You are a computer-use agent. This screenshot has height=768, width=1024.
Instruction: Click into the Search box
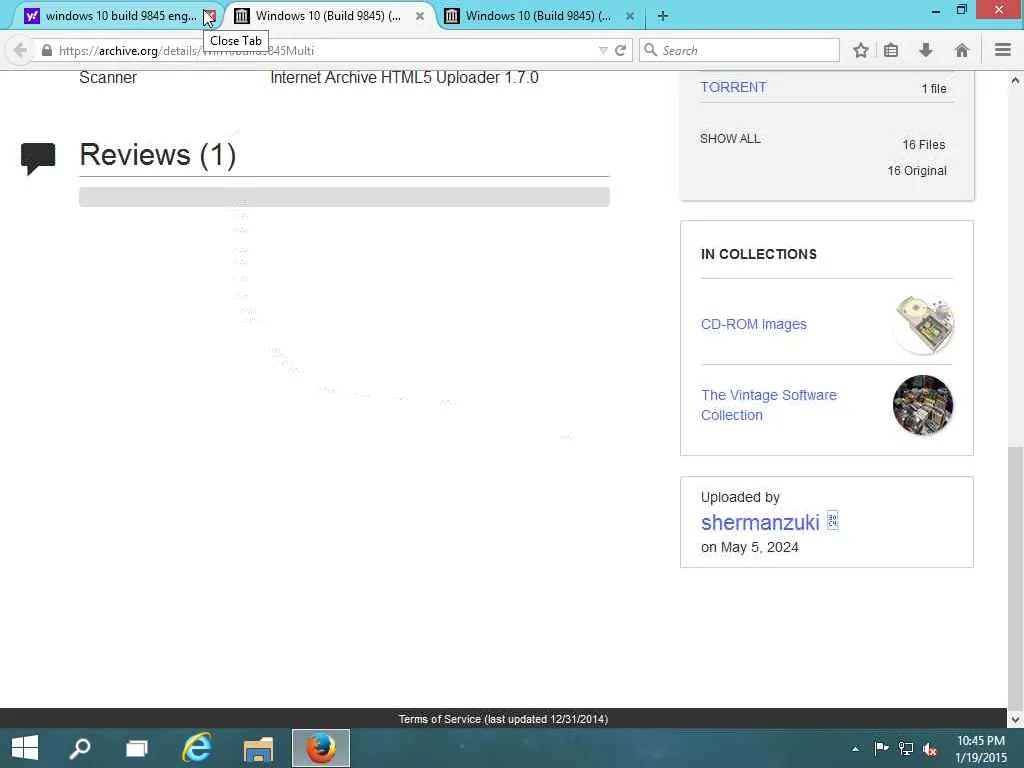point(739,50)
